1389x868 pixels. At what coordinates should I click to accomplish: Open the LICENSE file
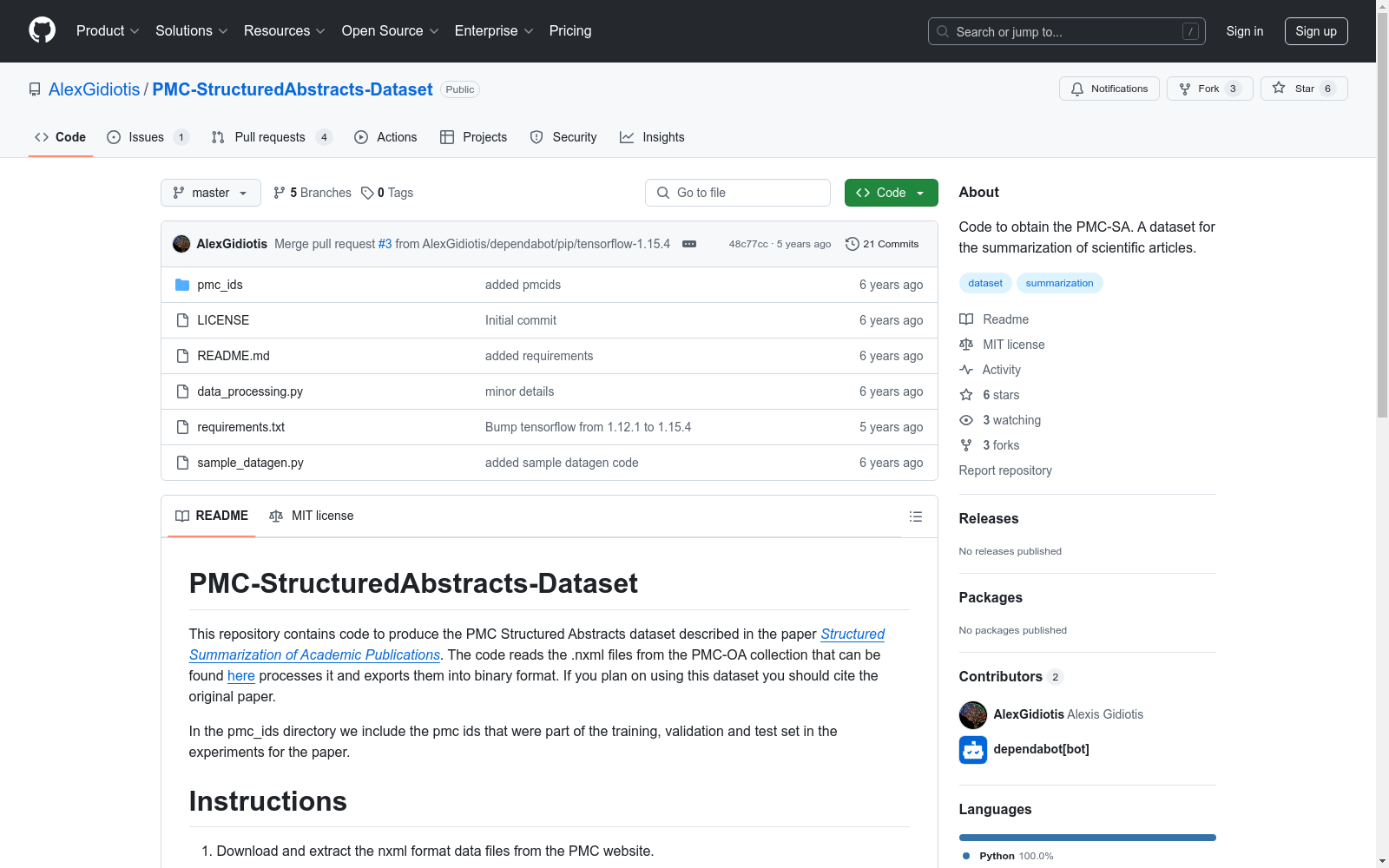click(223, 320)
